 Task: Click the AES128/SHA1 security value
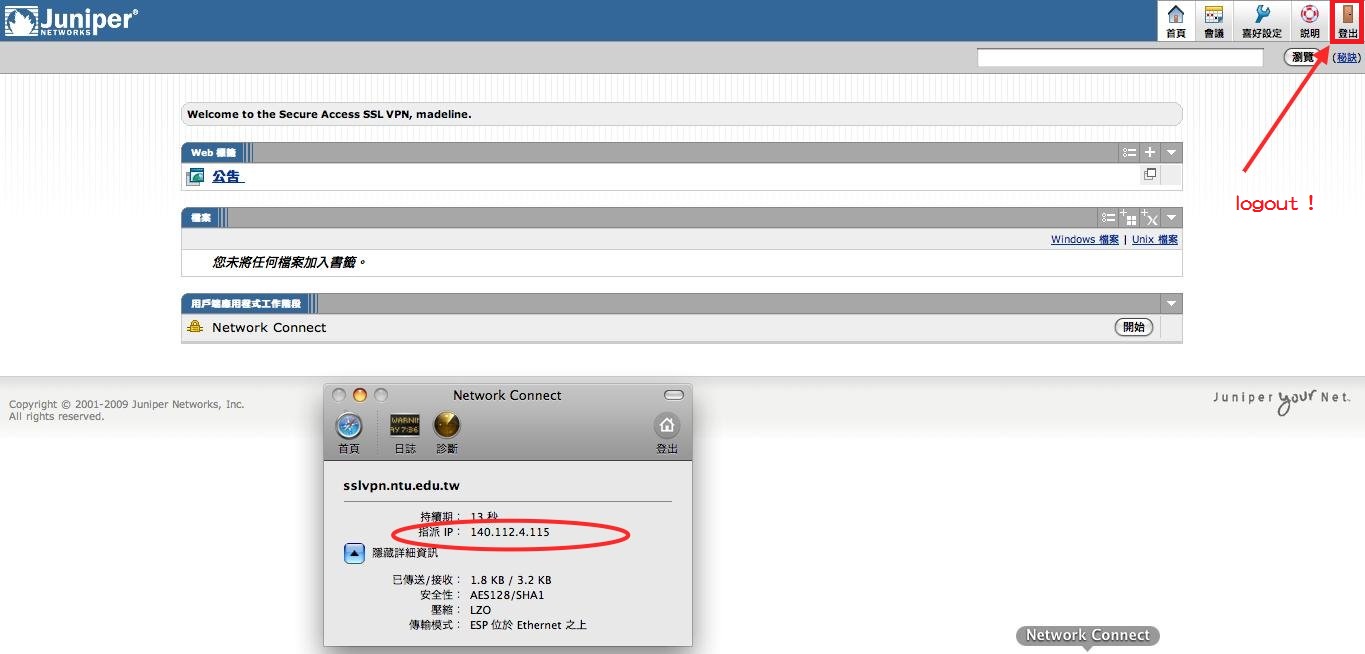508,595
